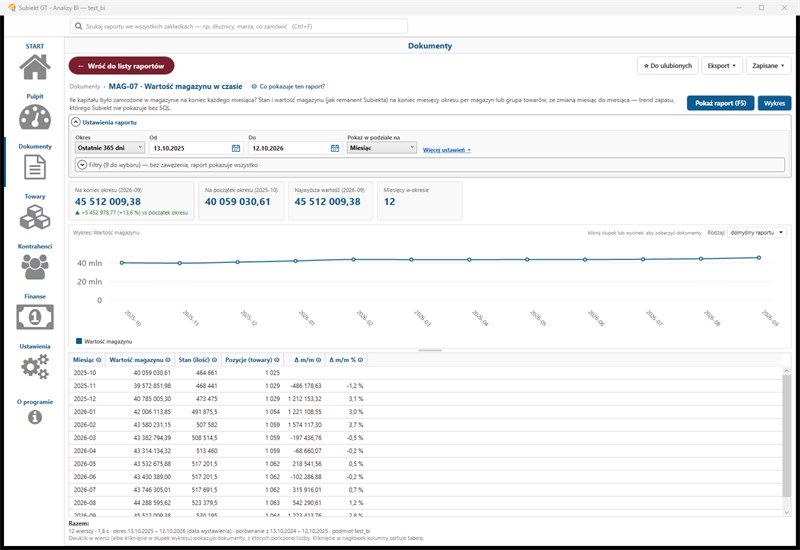Click Wróć do listy raportów button
The height and width of the screenshot is (550, 800).
click(x=121, y=66)
